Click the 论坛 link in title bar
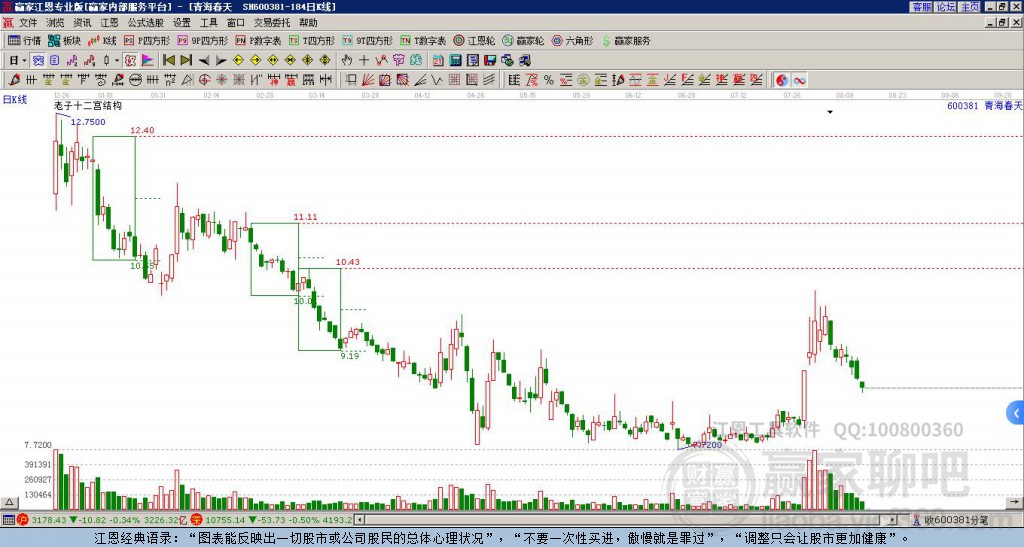 (946, 7)
